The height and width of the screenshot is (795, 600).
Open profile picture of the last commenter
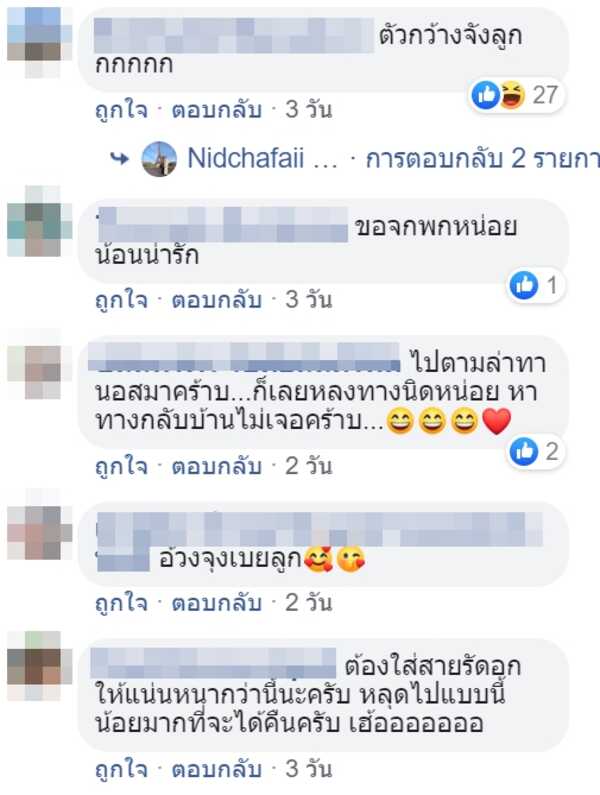[40, 666]
